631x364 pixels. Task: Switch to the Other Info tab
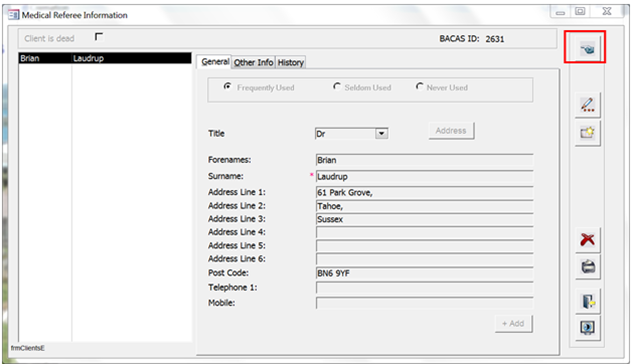(x=254, y=62)
